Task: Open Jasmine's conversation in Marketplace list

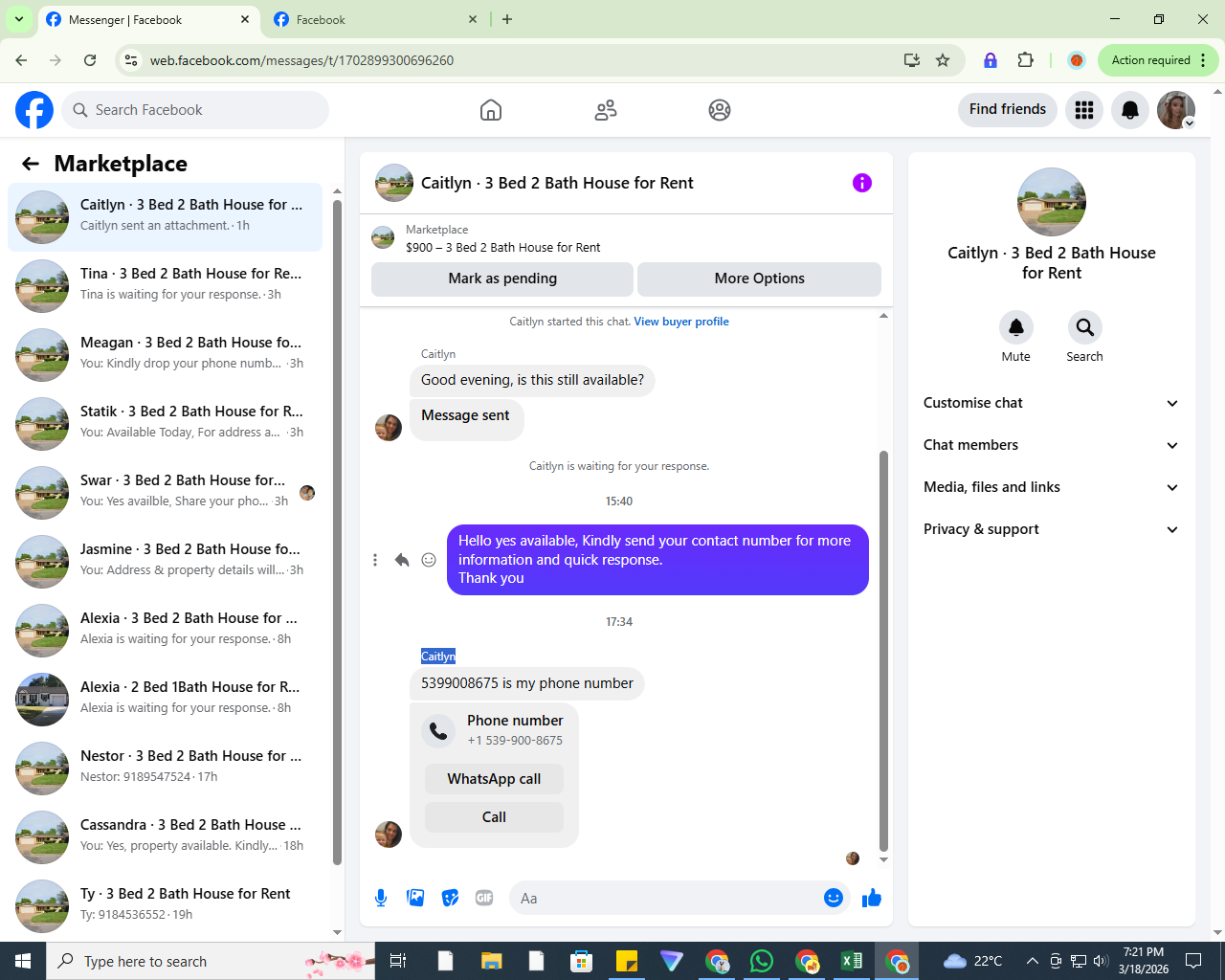Action: pos(165,562)
